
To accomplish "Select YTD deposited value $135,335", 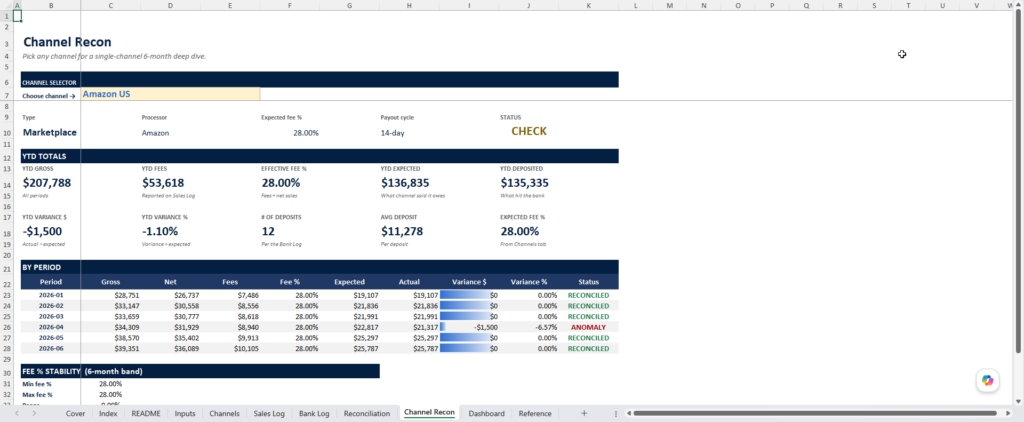I will click(525, 183).
